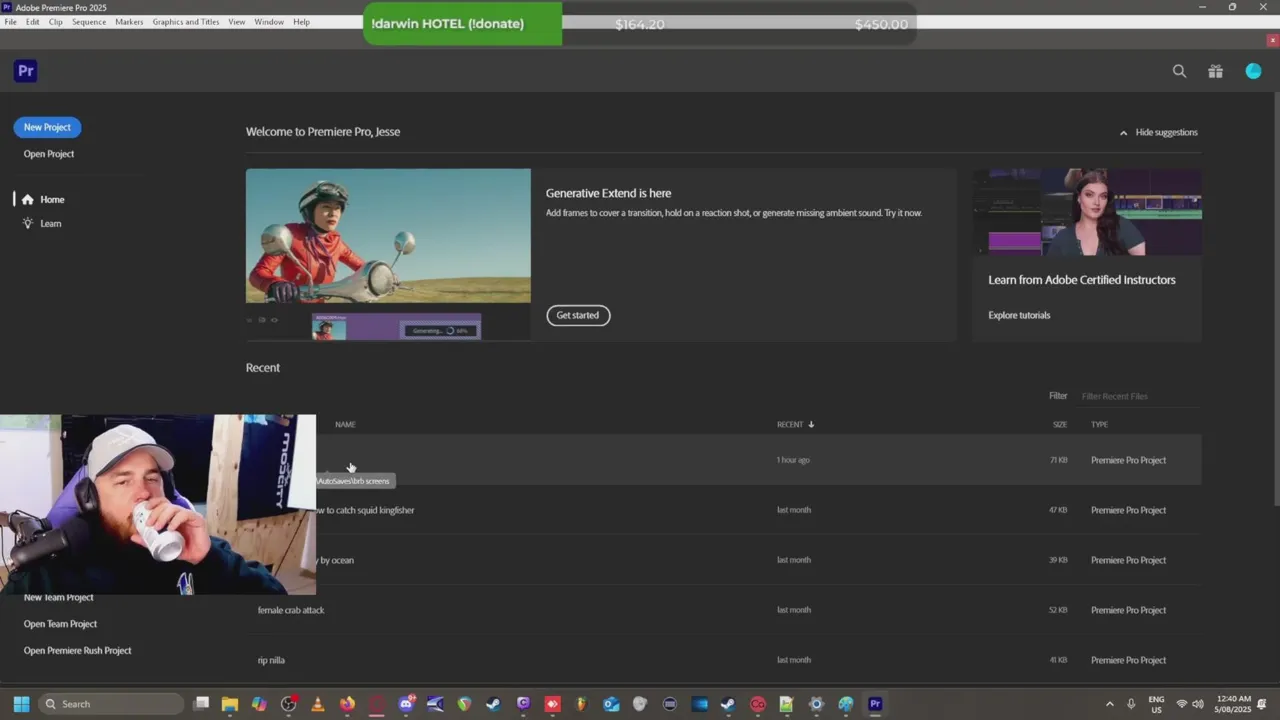Sort recent files by the SIZE column
Screen dimensions: 1280x720
[1059, 424]
